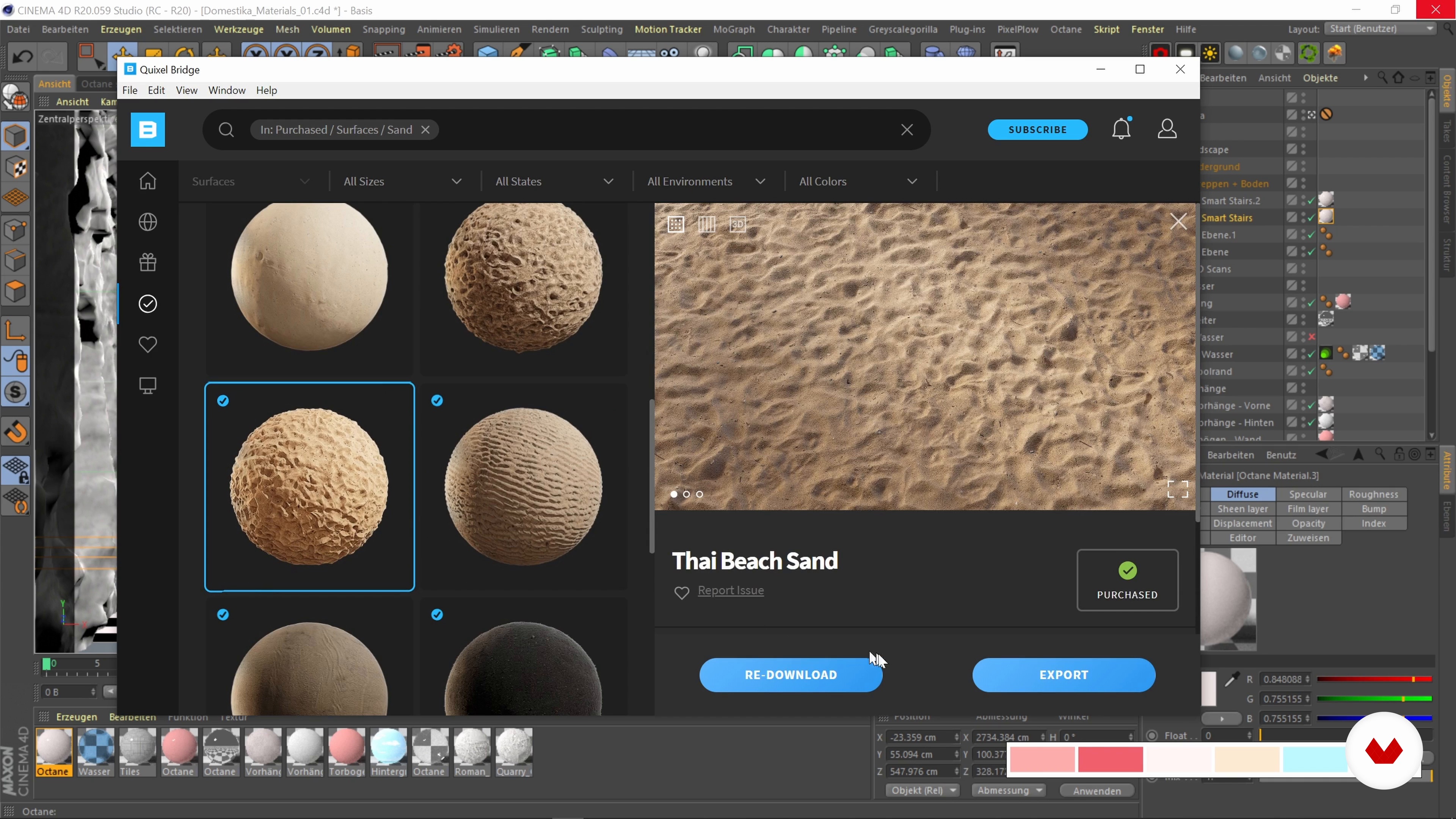Viewport: 1456px width, 819px height.
Task: Open the Objekt (Rel) dropdown
Action: [x=922, y=790]
